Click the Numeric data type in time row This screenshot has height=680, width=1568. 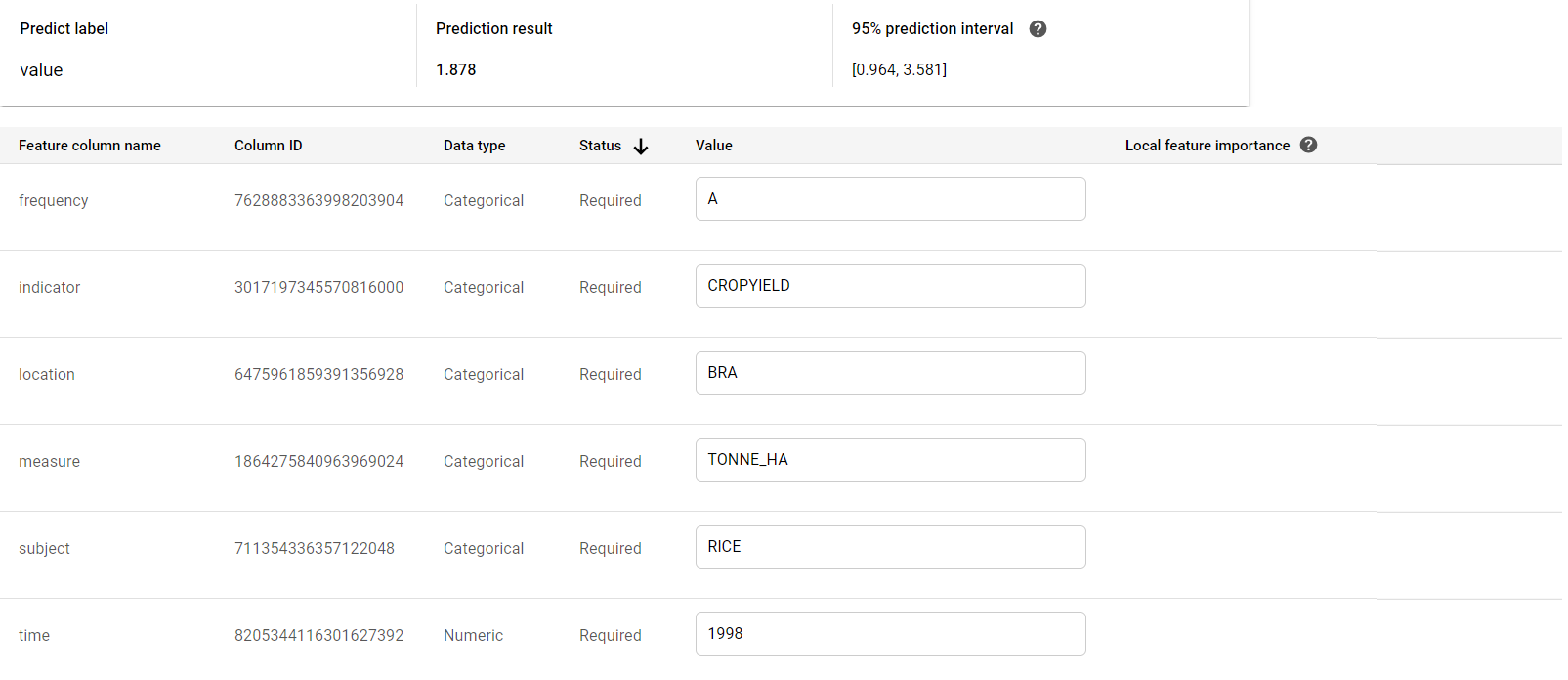[x=473, y=636]
